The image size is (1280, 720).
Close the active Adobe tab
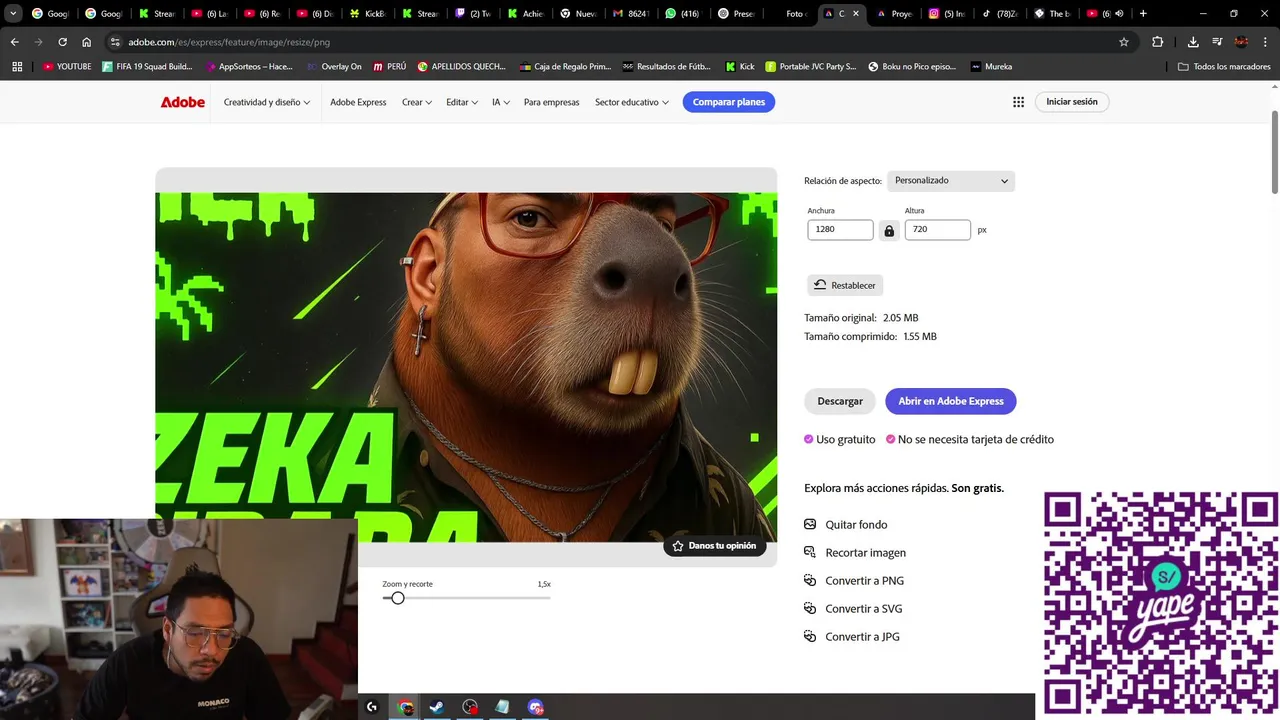point(856,14)
